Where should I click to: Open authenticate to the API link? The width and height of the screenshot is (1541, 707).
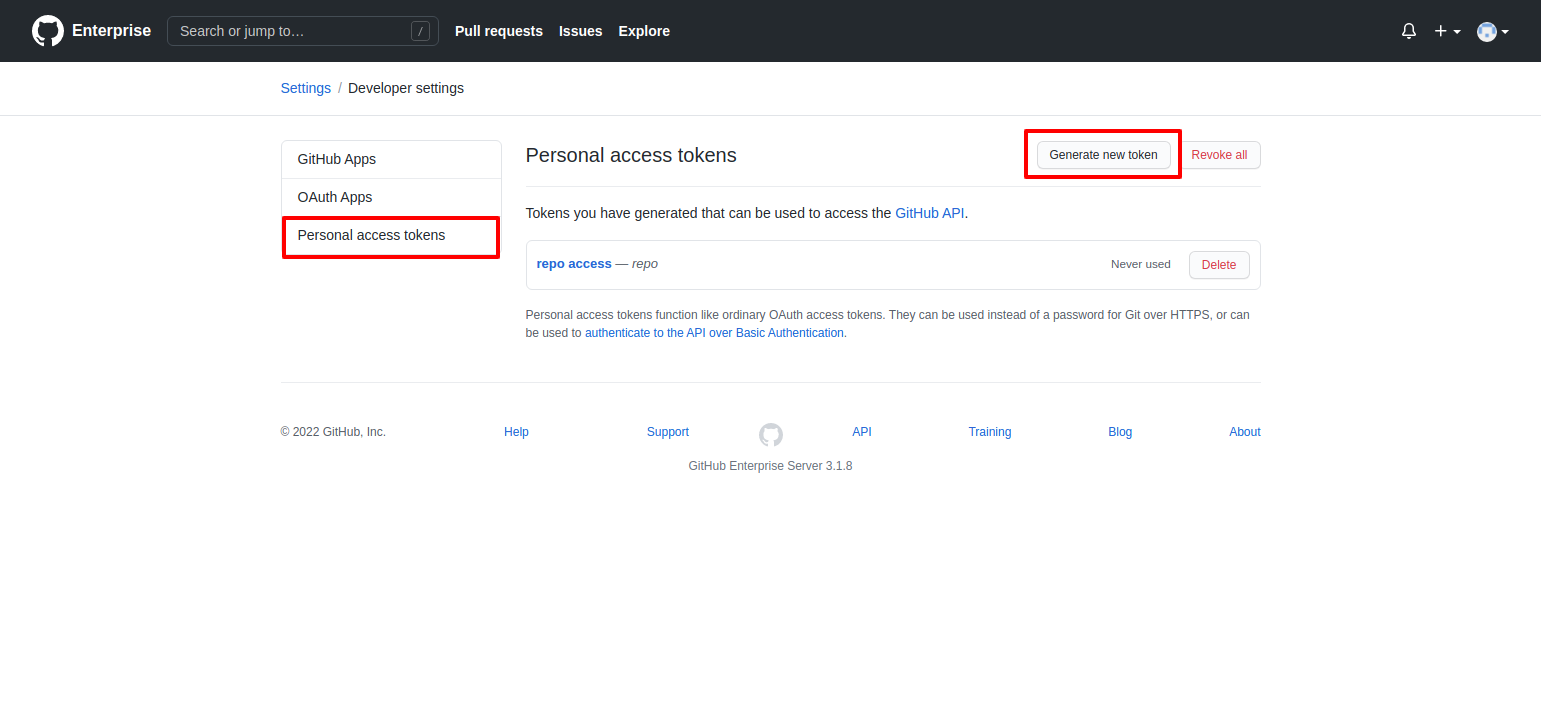click(714, 333)
